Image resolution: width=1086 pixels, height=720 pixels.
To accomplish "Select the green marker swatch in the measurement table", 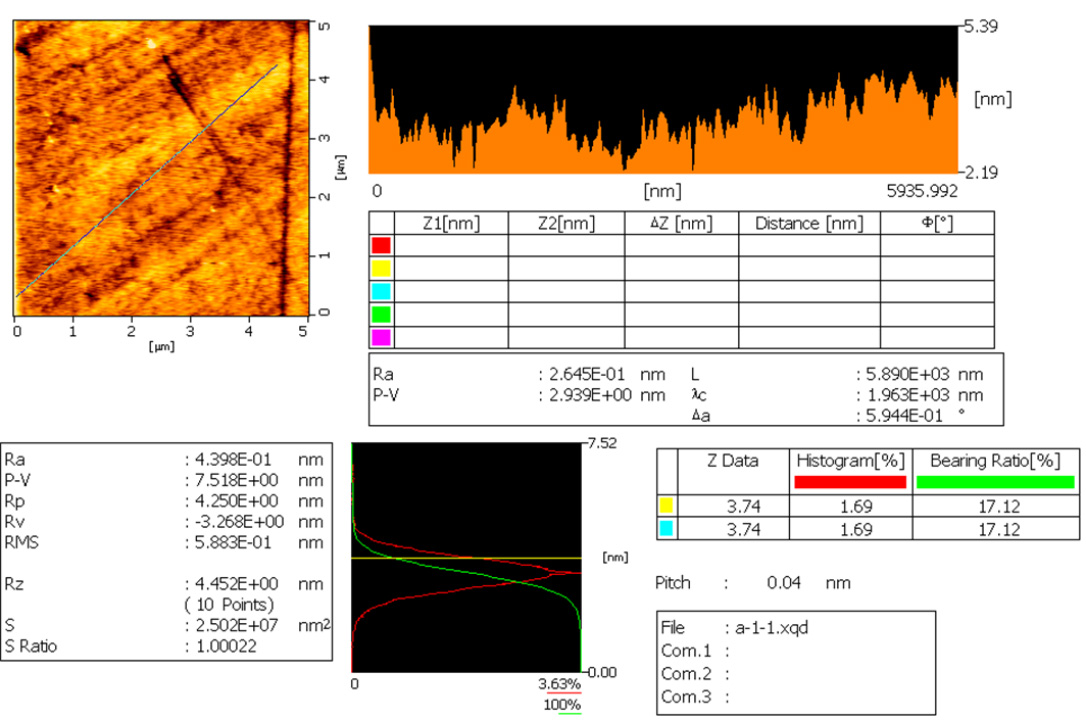I will point(381,314).
